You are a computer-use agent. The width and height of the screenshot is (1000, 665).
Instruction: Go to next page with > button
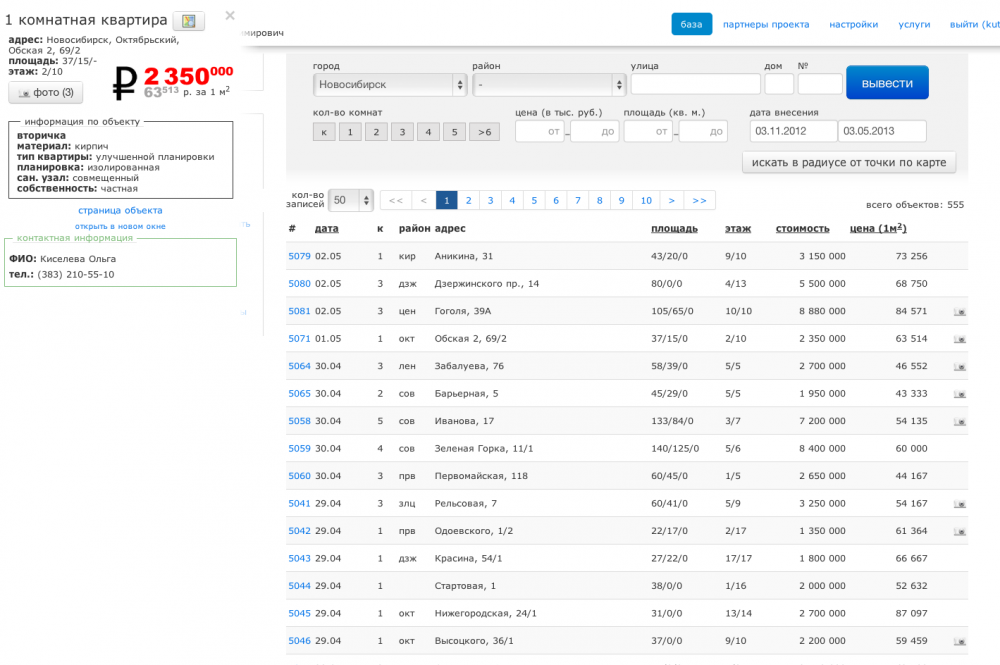[672, 200]
